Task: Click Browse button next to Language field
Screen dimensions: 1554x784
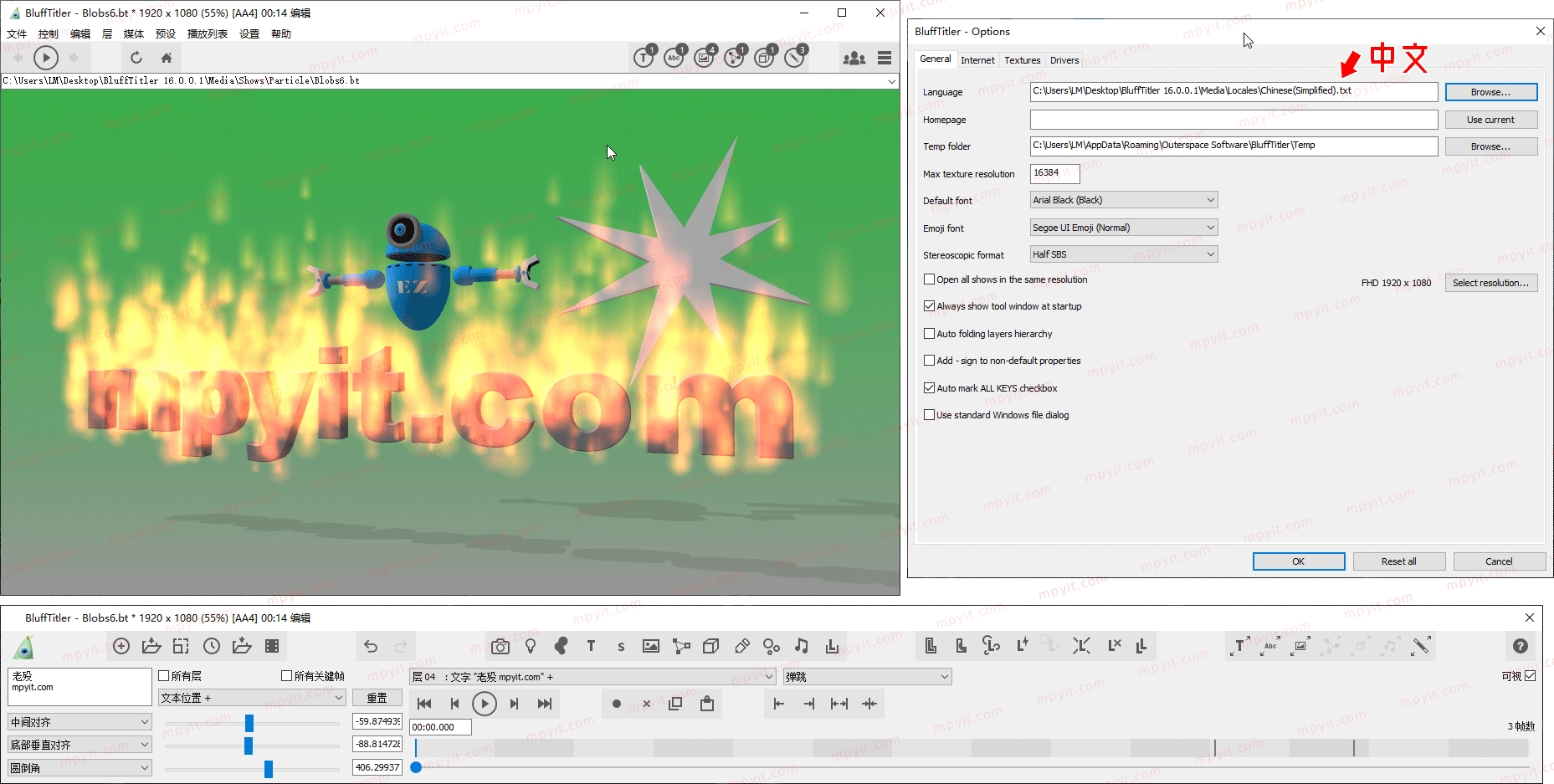Action: [x=1491, y=92]
